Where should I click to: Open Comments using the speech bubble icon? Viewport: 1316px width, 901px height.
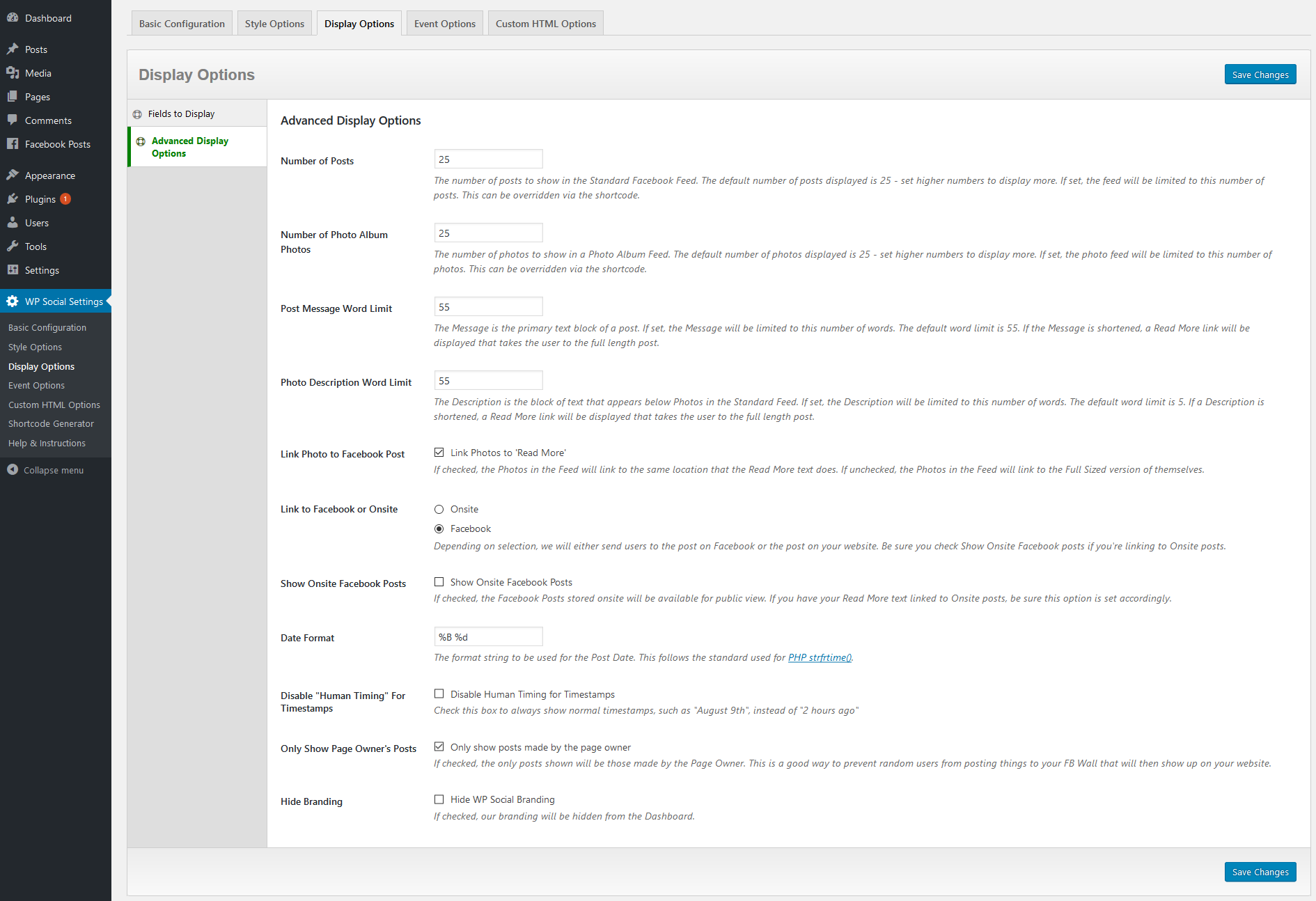(13, 120)
